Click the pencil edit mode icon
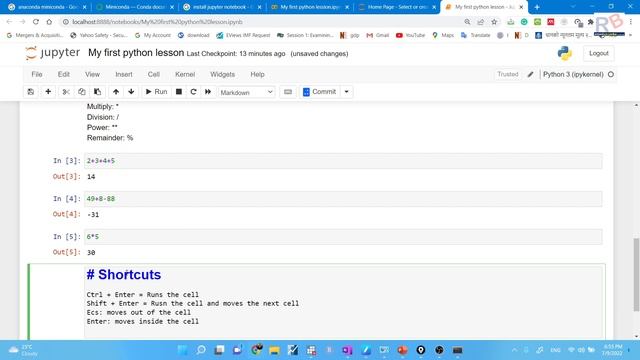Image resolution: width=640 pixels, height=360 pixels. click(530, 74)
